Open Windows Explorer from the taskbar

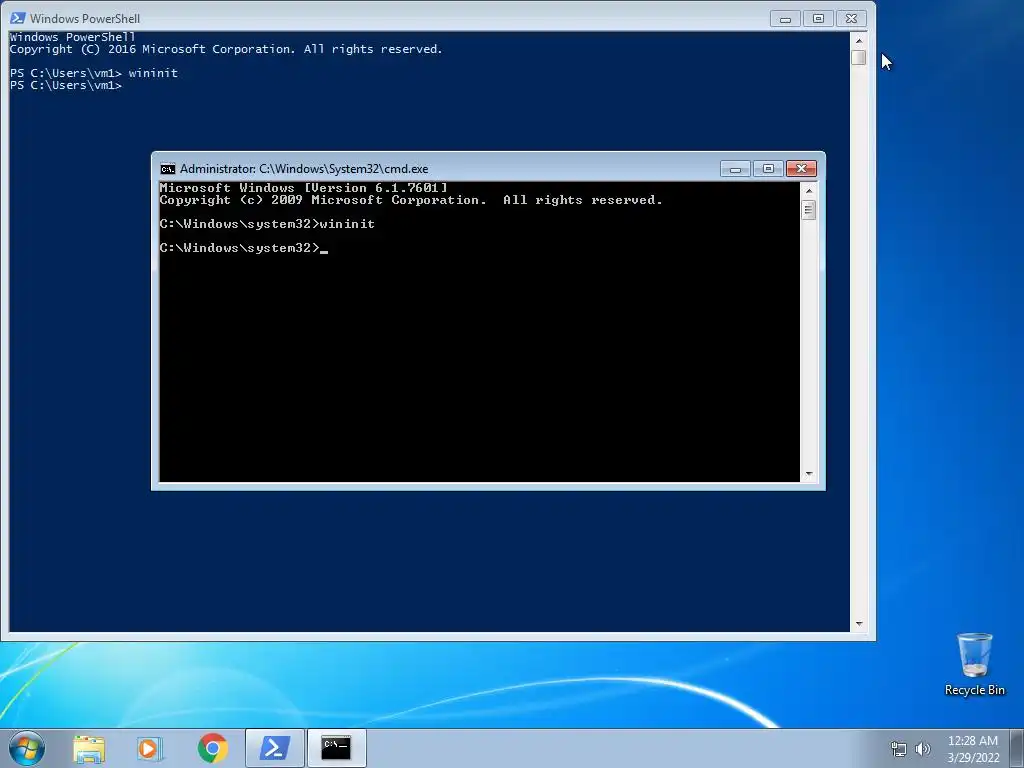89,748
